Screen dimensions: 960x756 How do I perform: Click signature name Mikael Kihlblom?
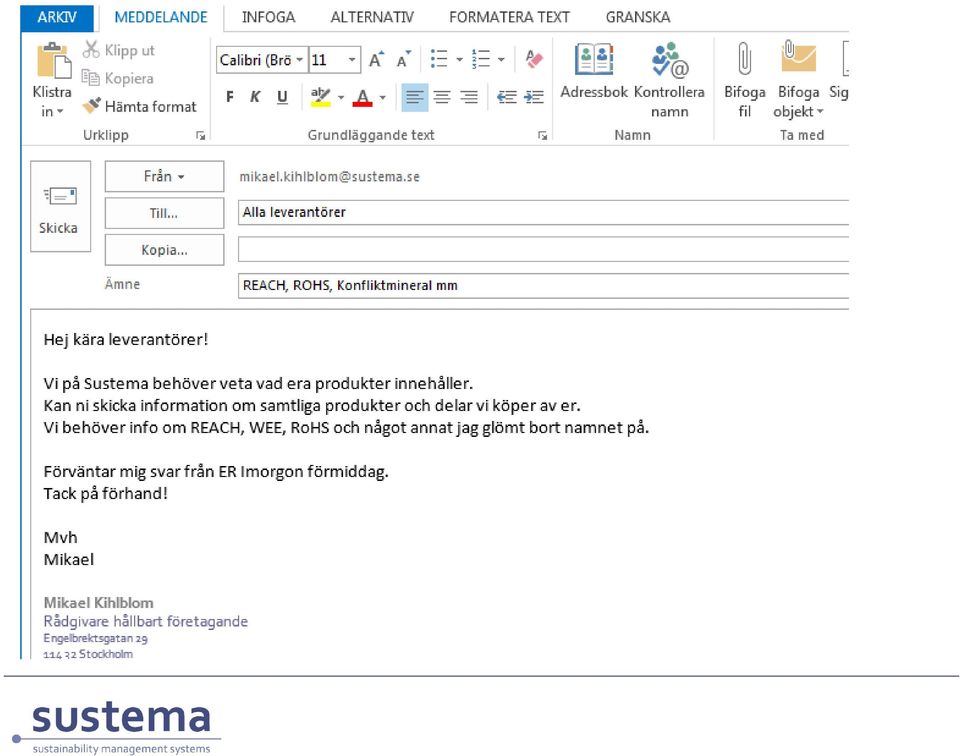[x=99, y=602]
